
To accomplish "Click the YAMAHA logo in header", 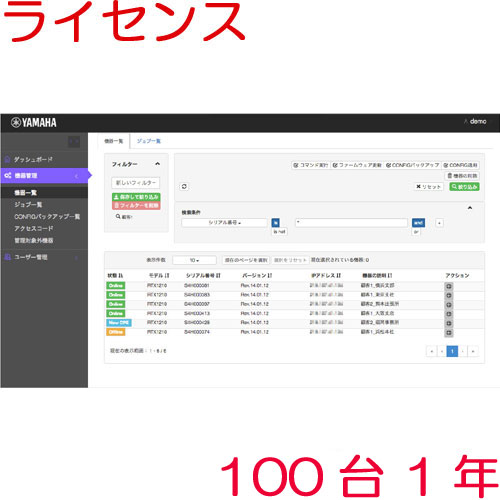I will point(34,122).
